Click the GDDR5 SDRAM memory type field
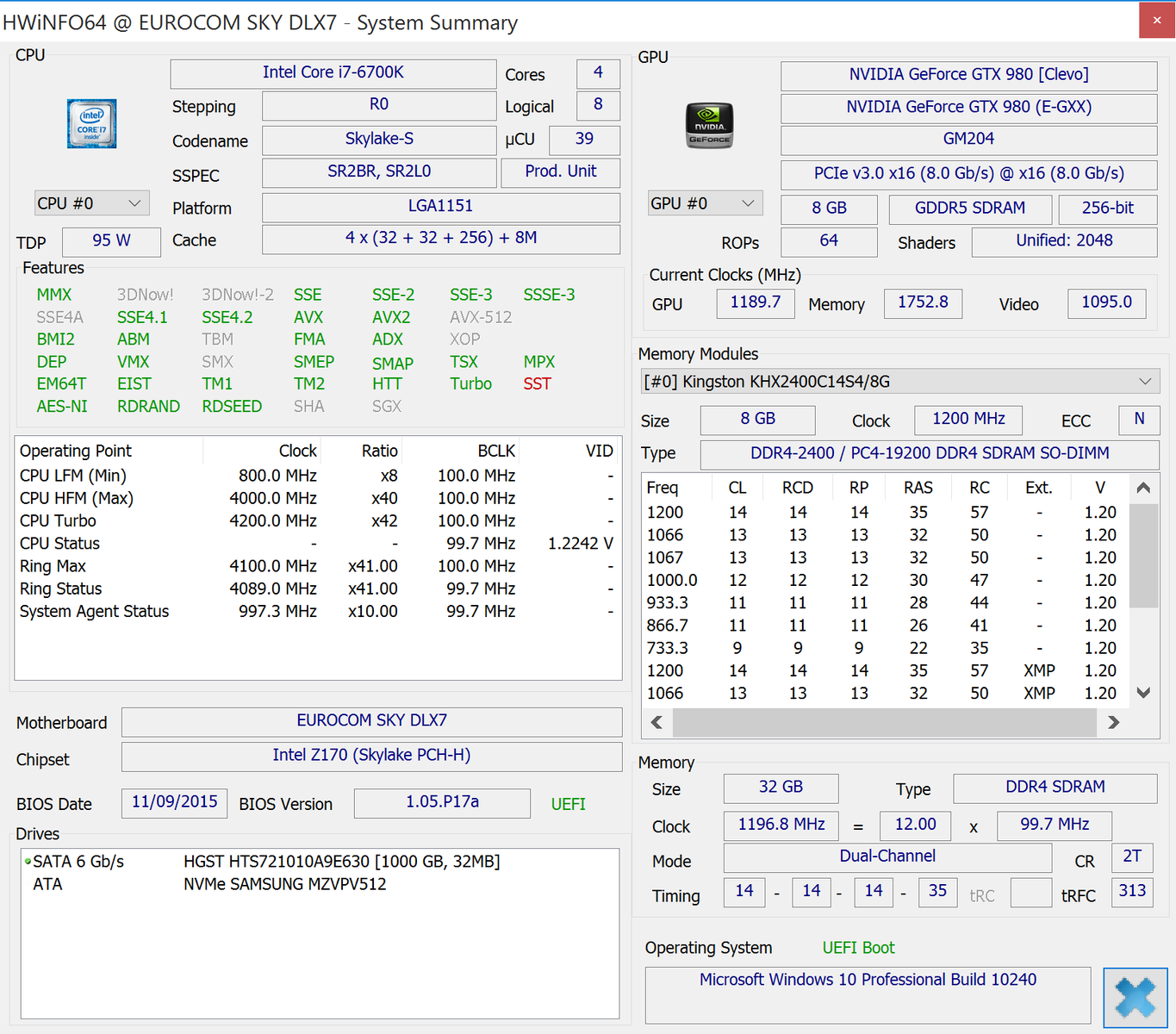This screenshot has width=1176, height=1034. coord(970,209)
